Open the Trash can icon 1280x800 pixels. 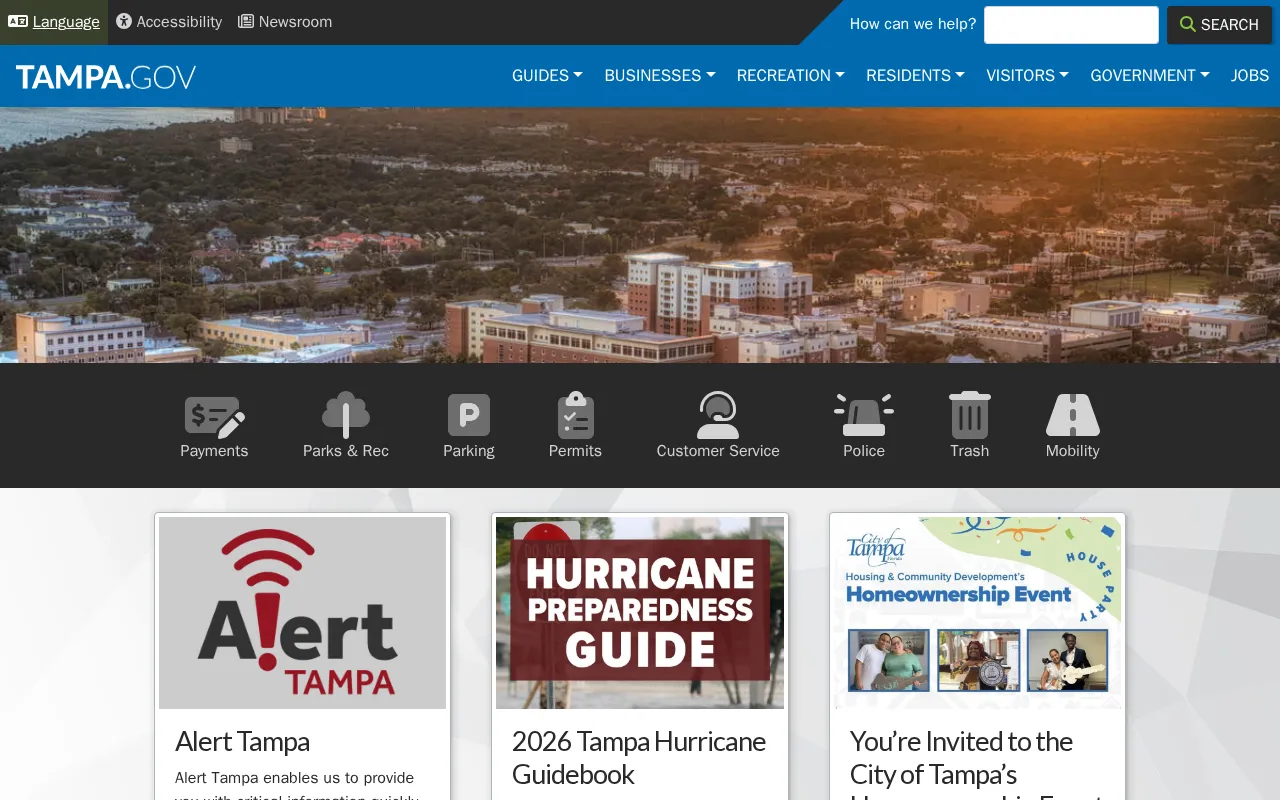(969, 415)
